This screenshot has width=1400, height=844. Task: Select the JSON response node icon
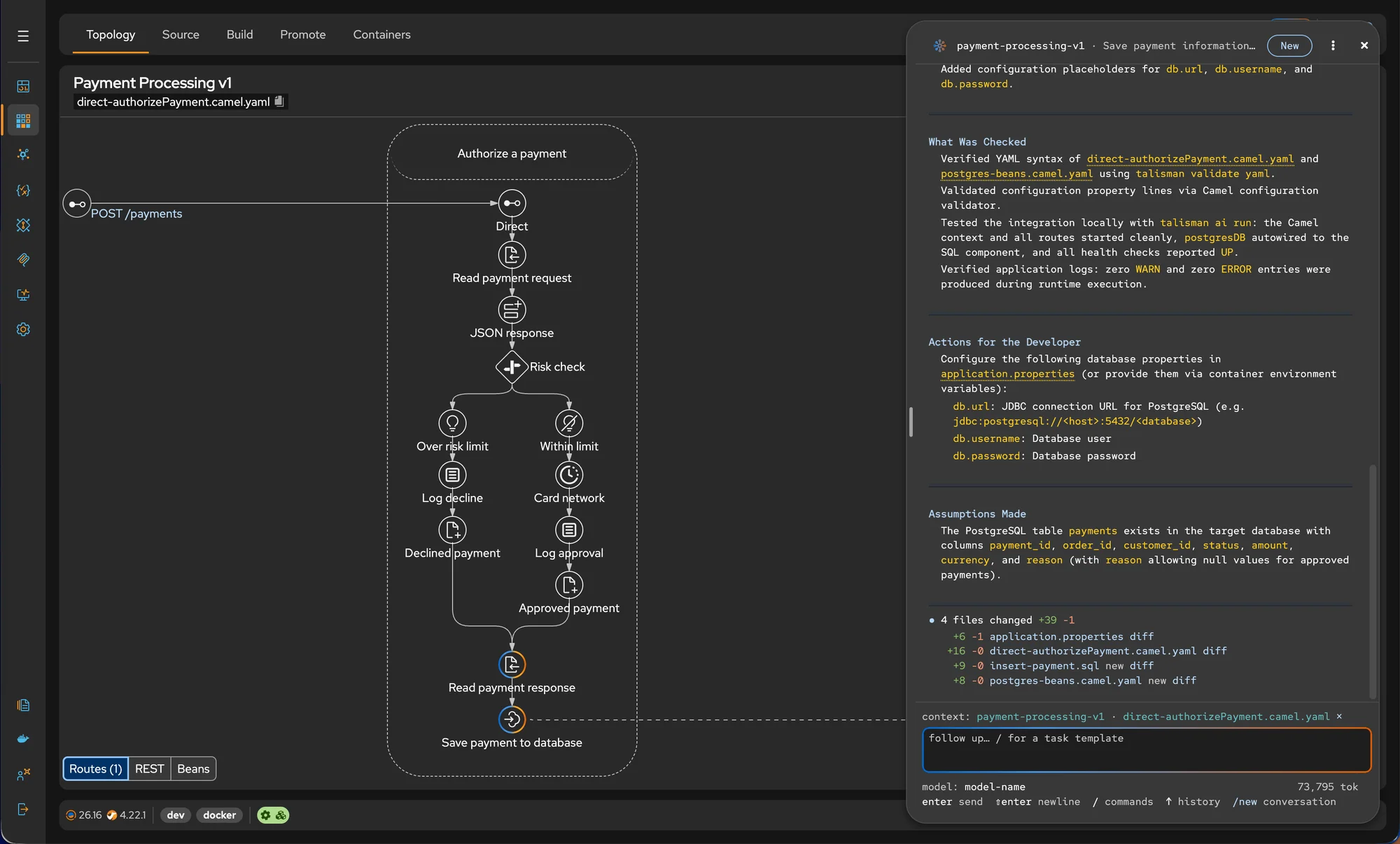[512, 310]
